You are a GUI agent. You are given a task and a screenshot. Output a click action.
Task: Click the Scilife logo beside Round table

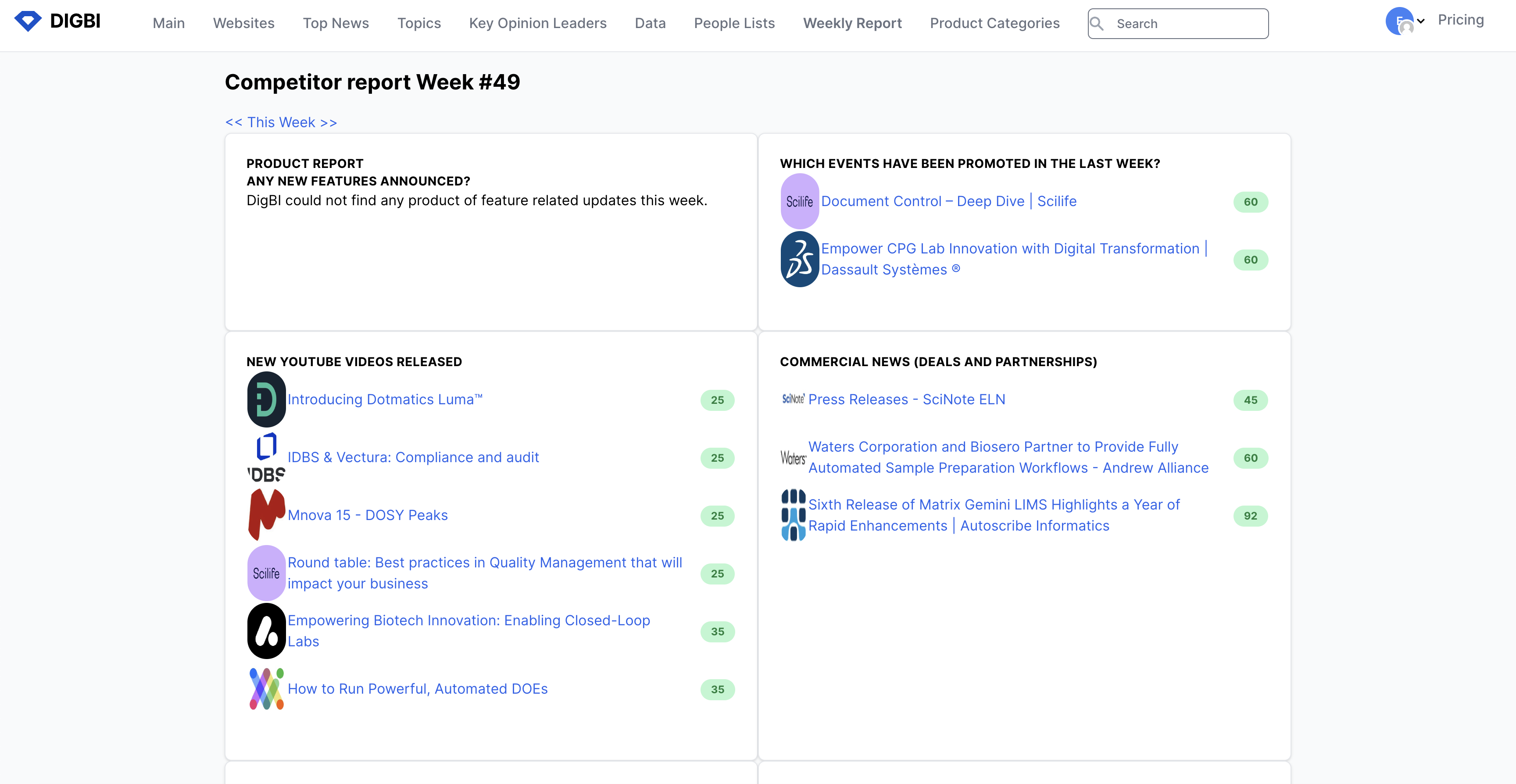coord(267,573)
